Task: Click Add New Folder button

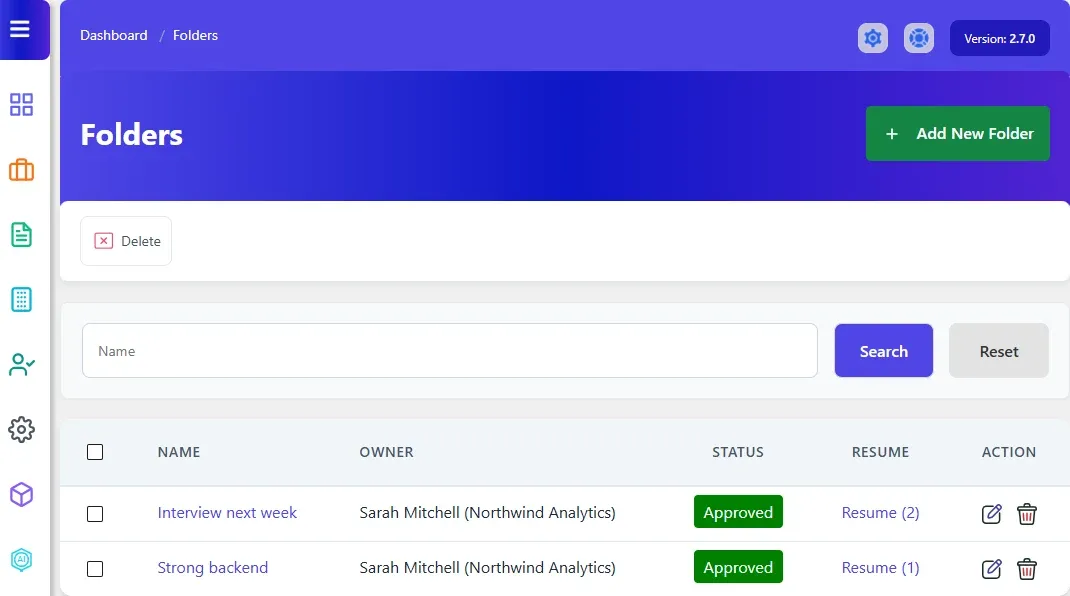Action: [x=957, y=133]
